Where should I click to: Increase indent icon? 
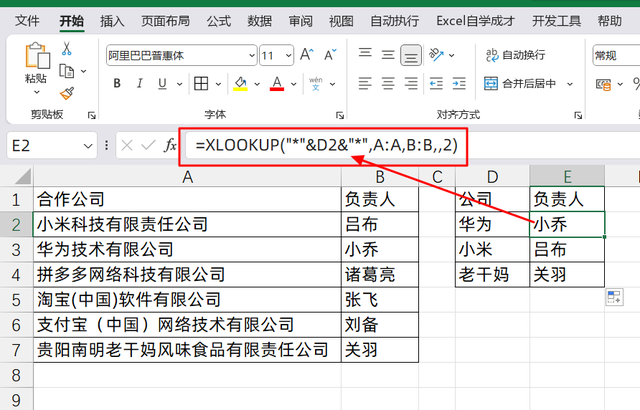(459, 84)
